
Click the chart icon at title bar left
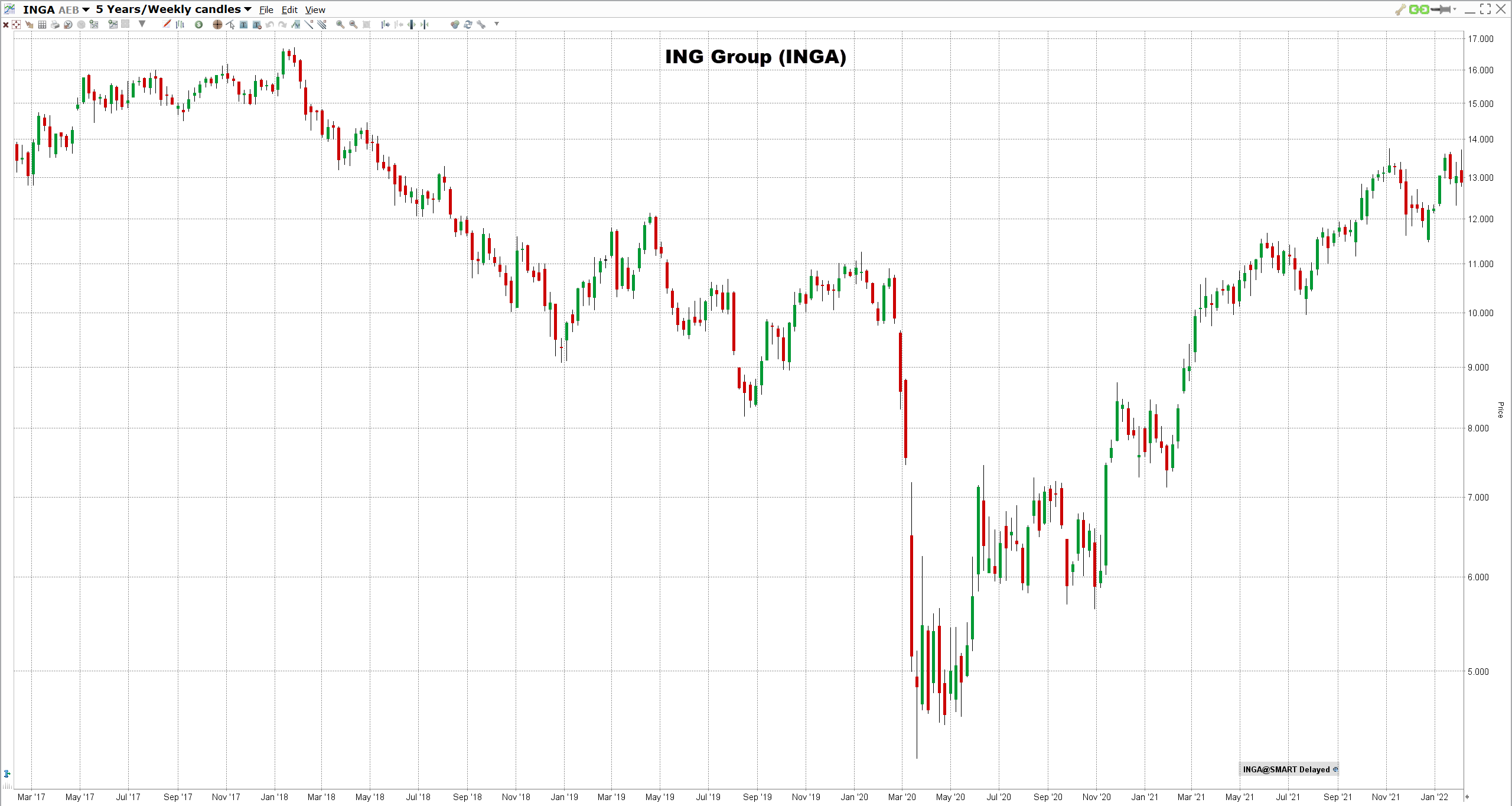point(9,9)
